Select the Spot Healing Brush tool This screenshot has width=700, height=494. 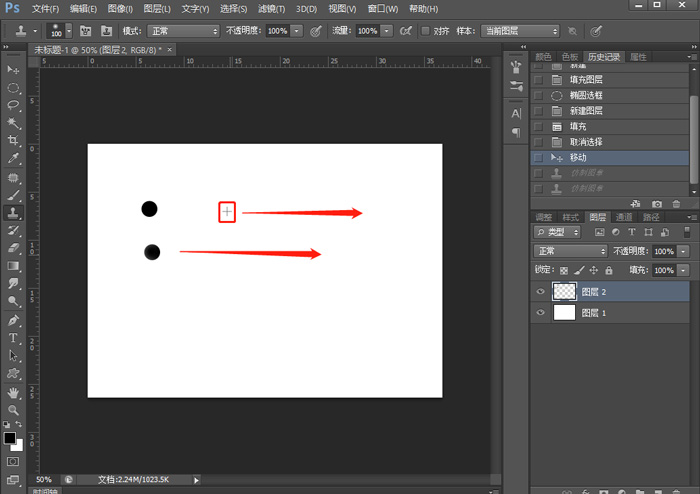13,178
